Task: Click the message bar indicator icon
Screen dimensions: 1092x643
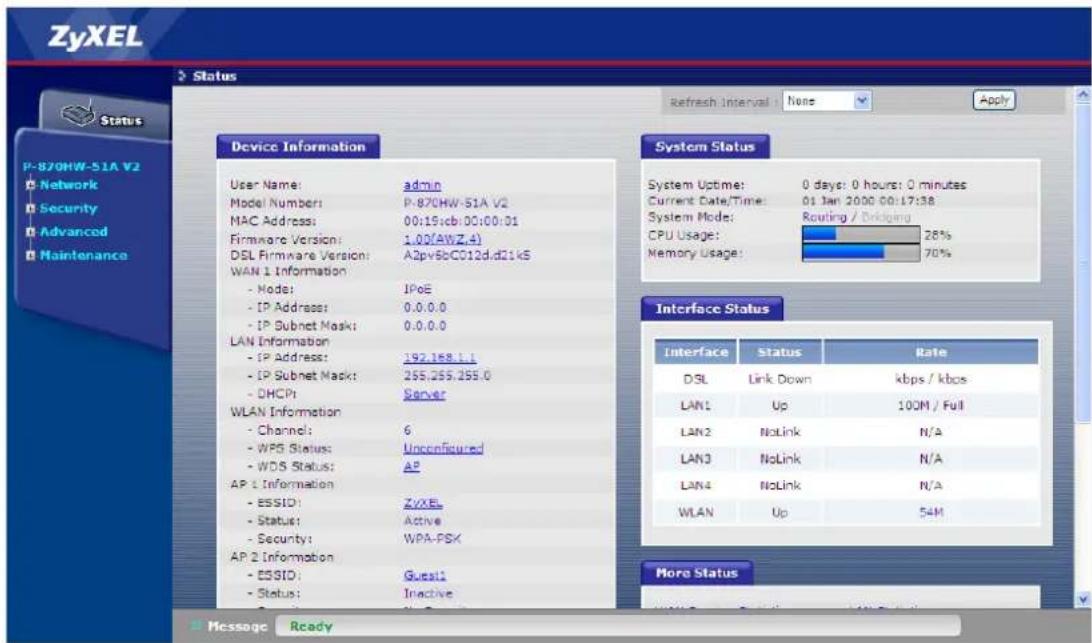Action: pos(197,626)
